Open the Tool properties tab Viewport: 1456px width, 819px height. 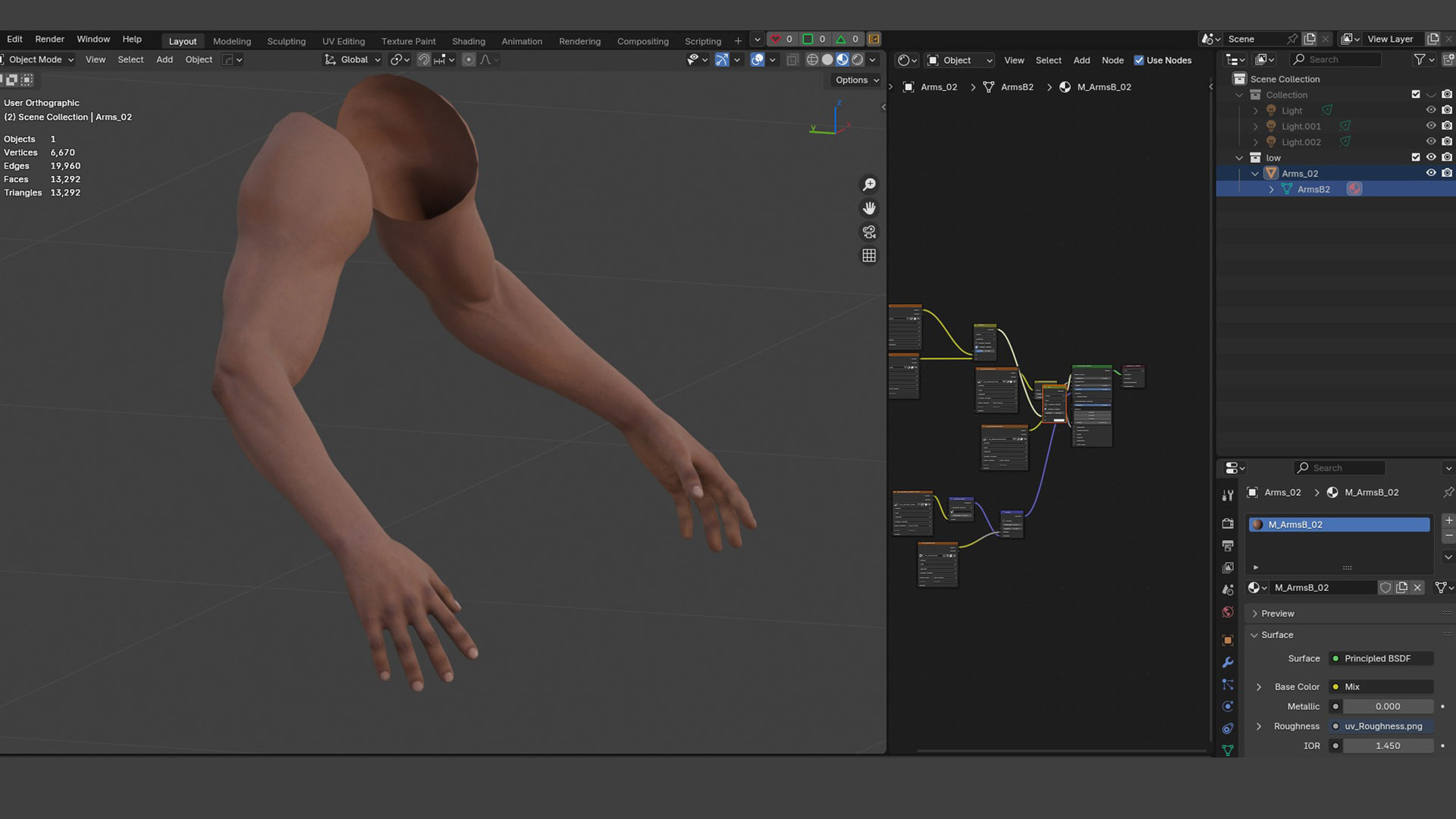click(1228, 495)
